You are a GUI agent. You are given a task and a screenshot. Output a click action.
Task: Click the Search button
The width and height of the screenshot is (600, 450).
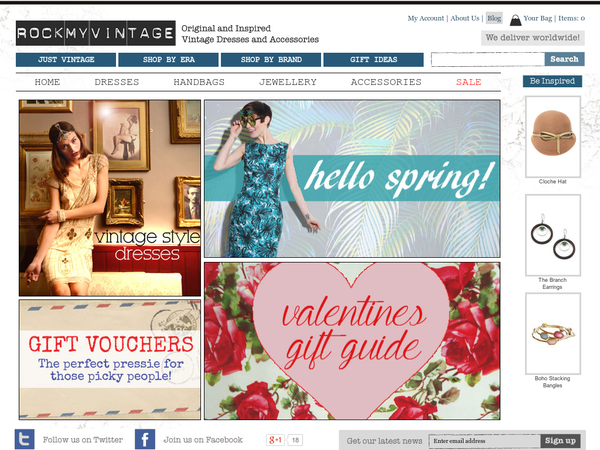pos(564,59)
